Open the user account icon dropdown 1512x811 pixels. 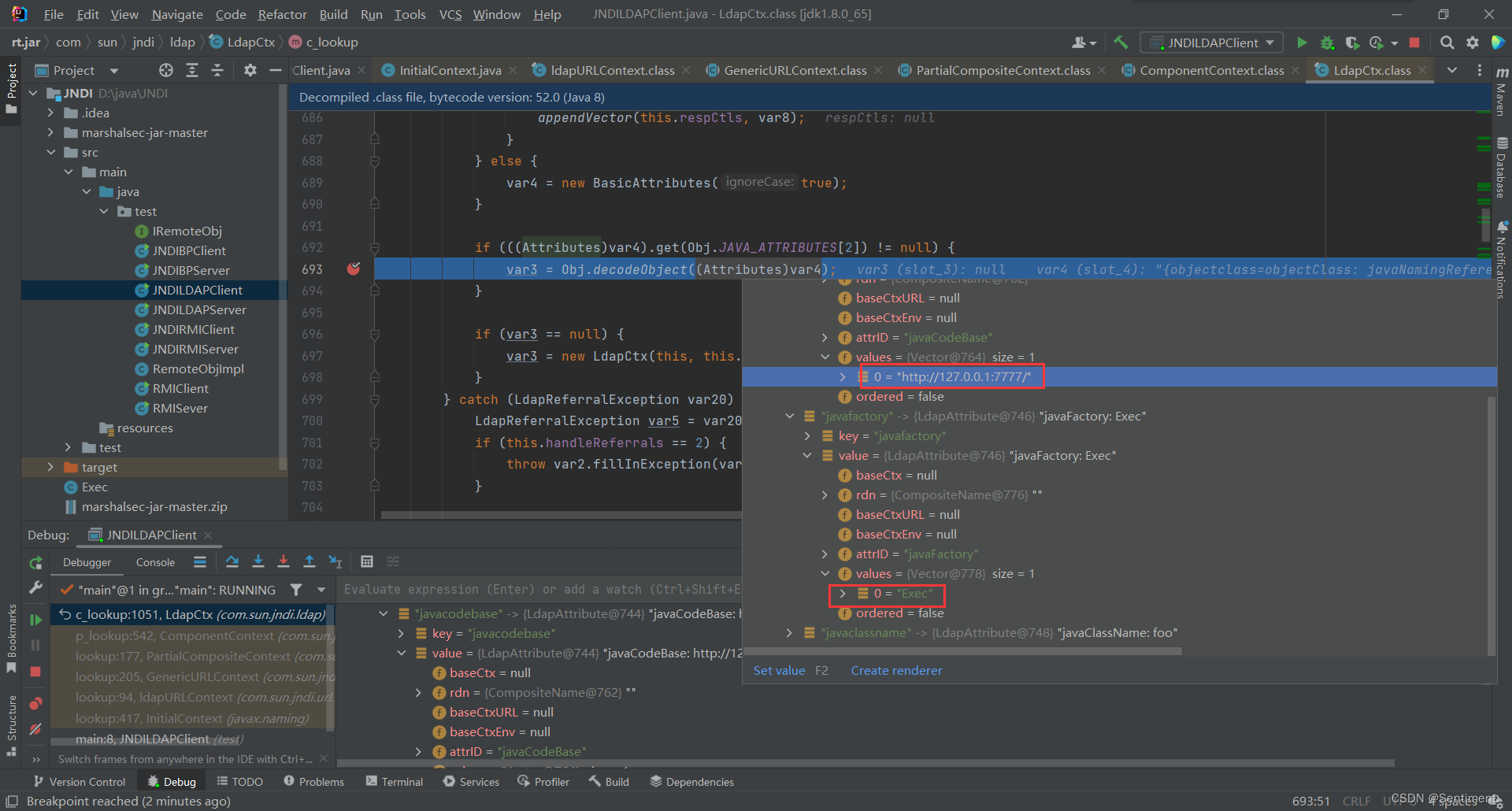(1084, 43)
